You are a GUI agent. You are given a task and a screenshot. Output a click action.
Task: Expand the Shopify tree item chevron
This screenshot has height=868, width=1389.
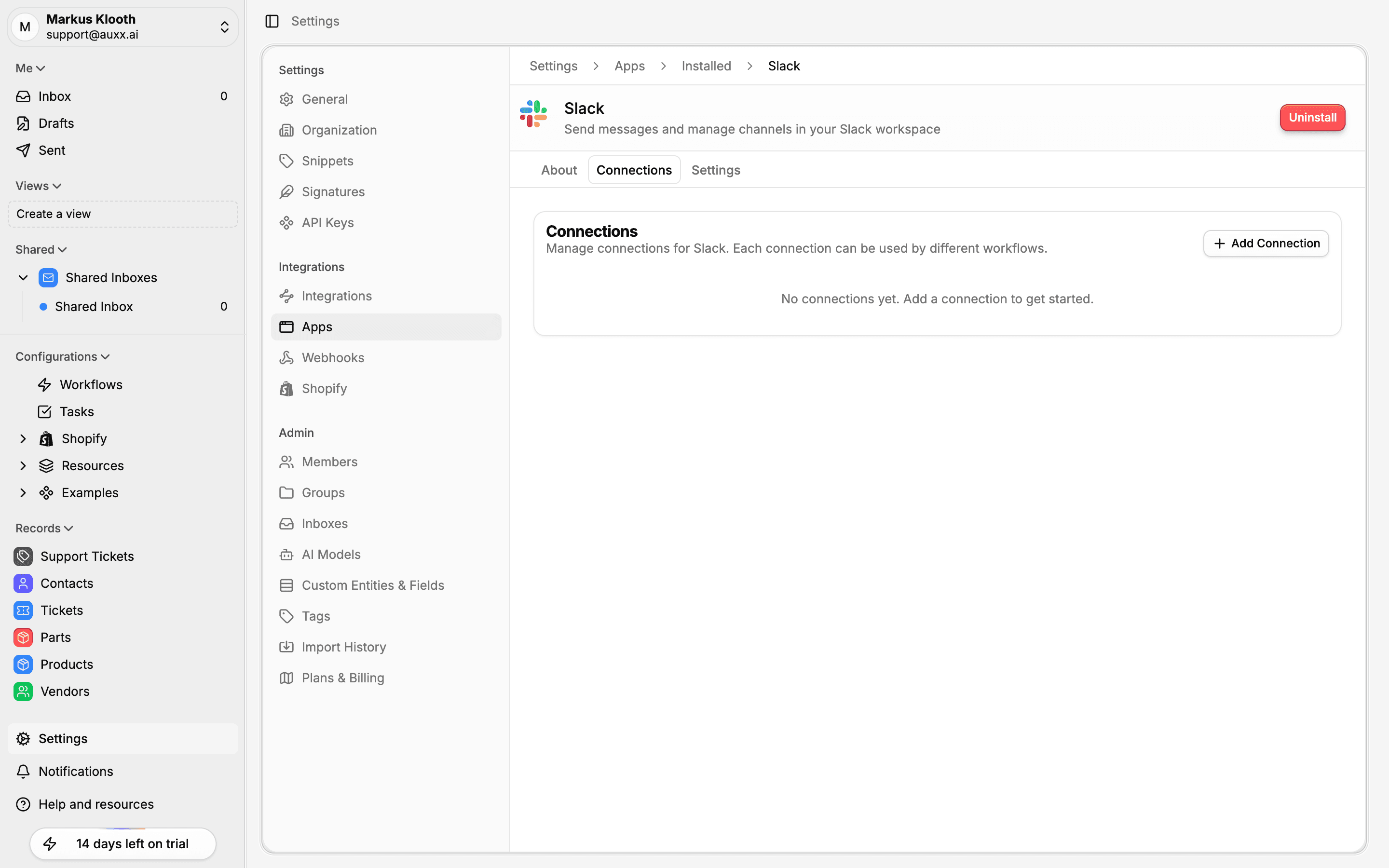pos(23,439)
